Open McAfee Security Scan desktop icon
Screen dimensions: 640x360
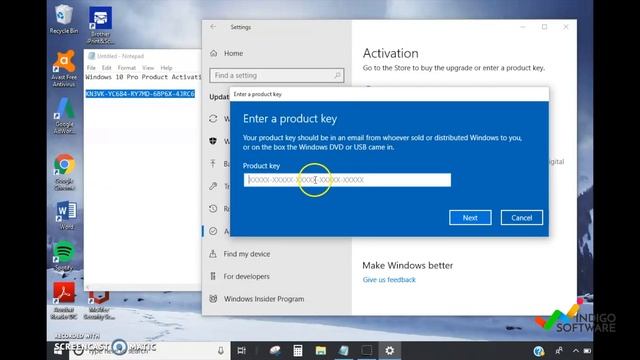99,304
